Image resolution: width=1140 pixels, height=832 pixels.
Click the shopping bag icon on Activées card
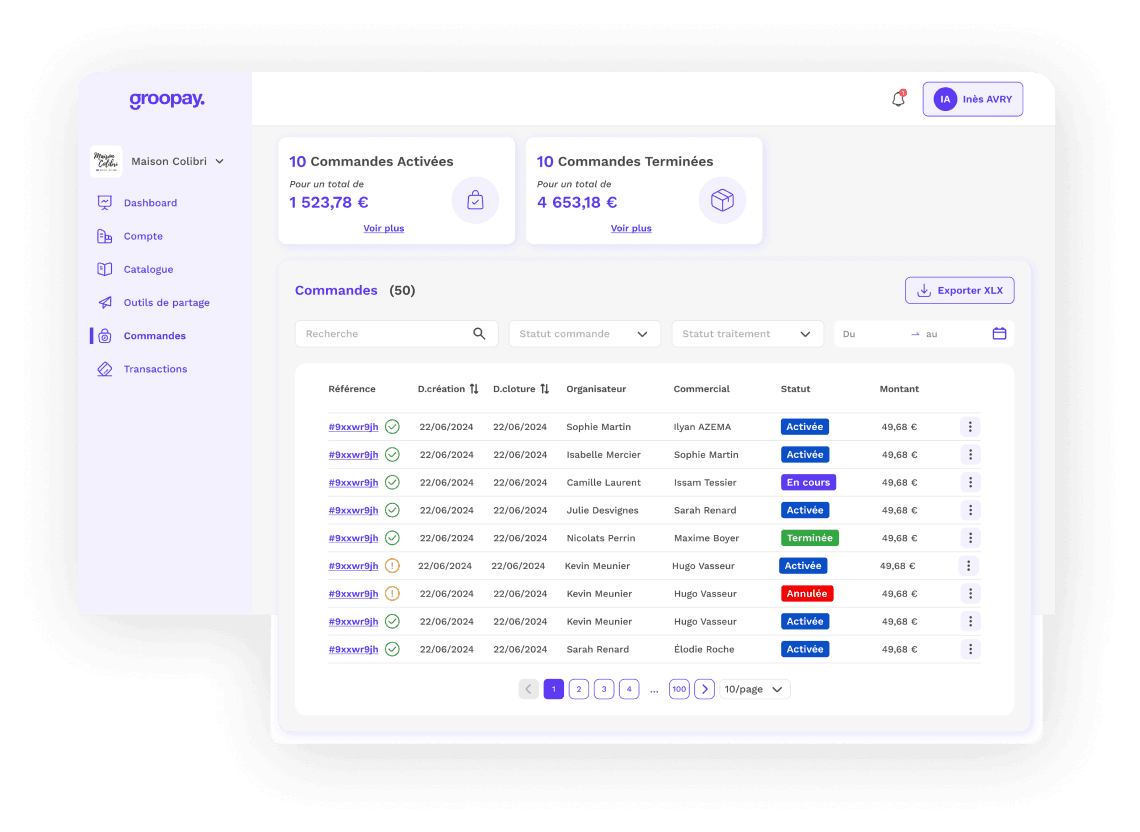pos(475,201)
